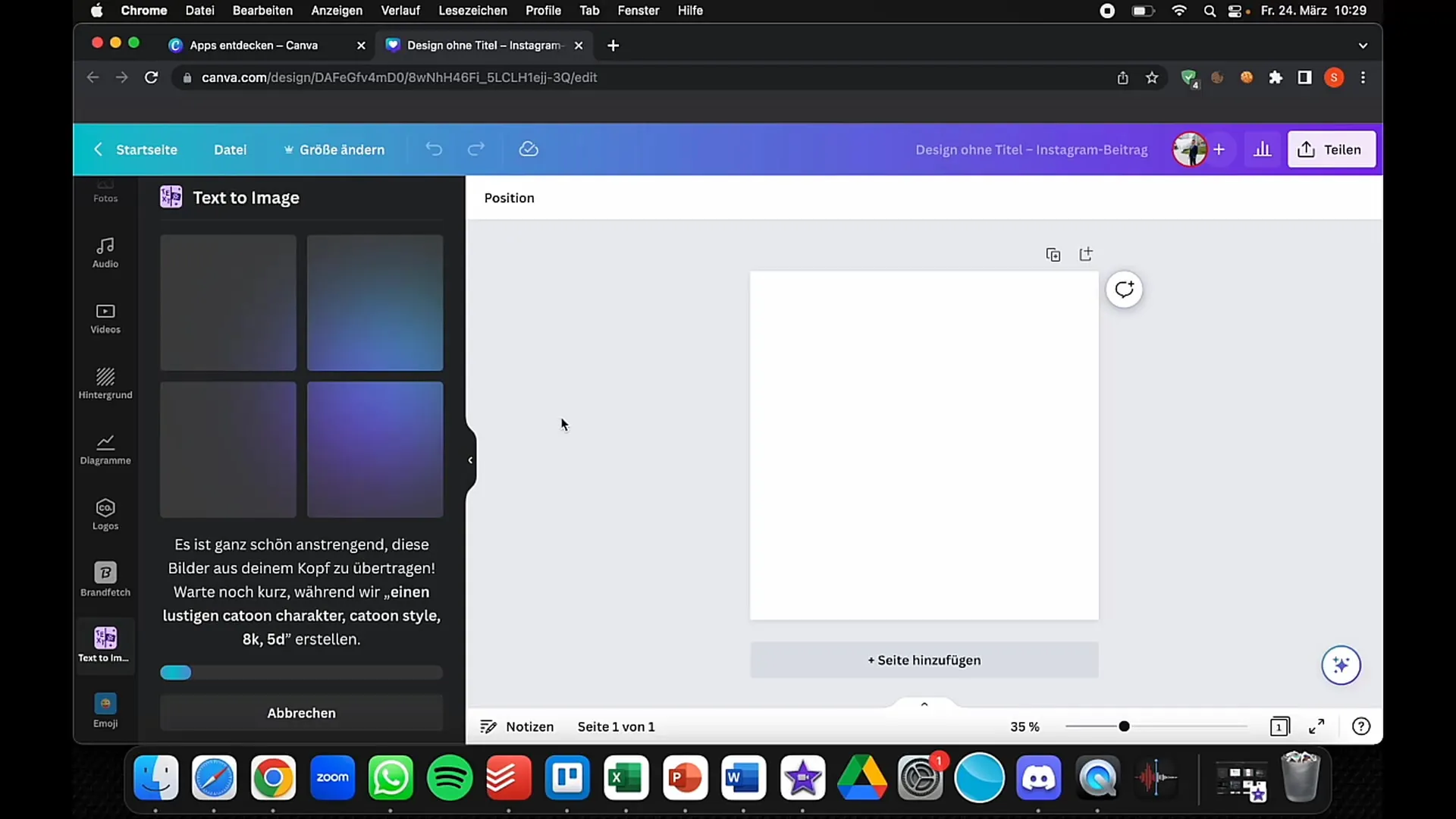Open the user profile avatar
Viewport: 1456px width, 819px height.
pos(1189,149)
